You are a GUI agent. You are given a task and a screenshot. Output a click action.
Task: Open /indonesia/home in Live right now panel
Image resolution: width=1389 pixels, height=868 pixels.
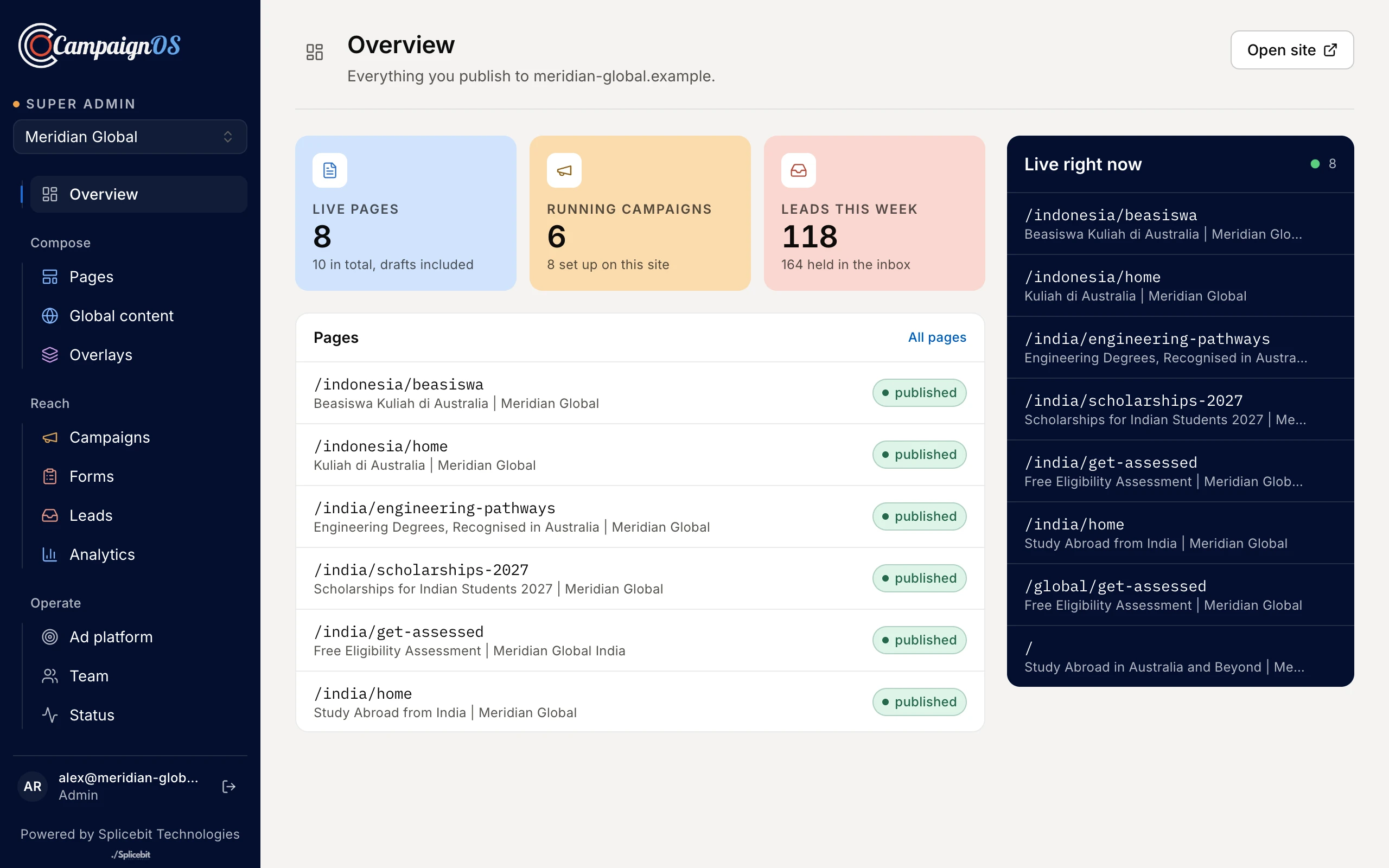1180,286
